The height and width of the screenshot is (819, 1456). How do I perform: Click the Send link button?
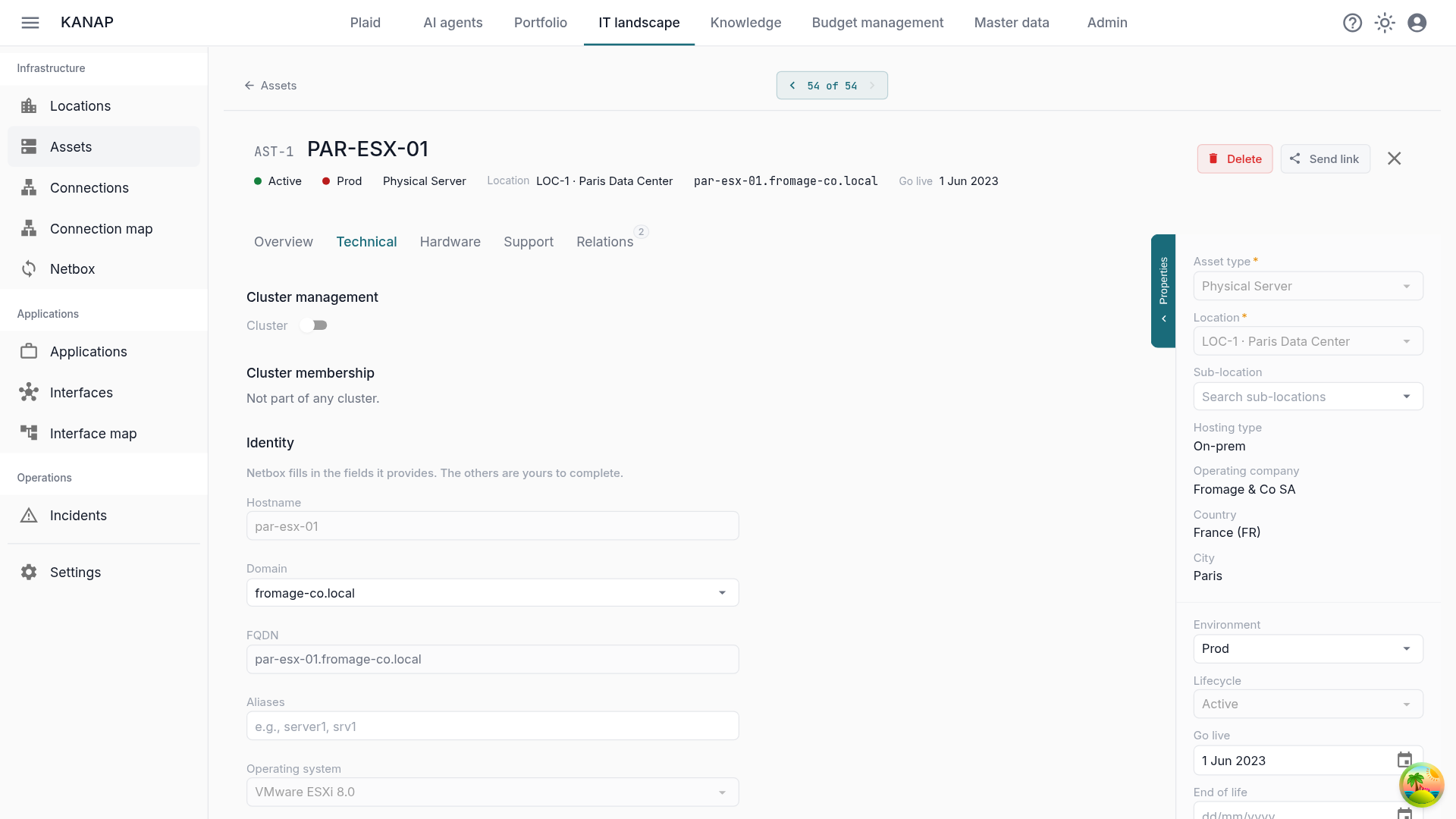[x=1325, y=158]
